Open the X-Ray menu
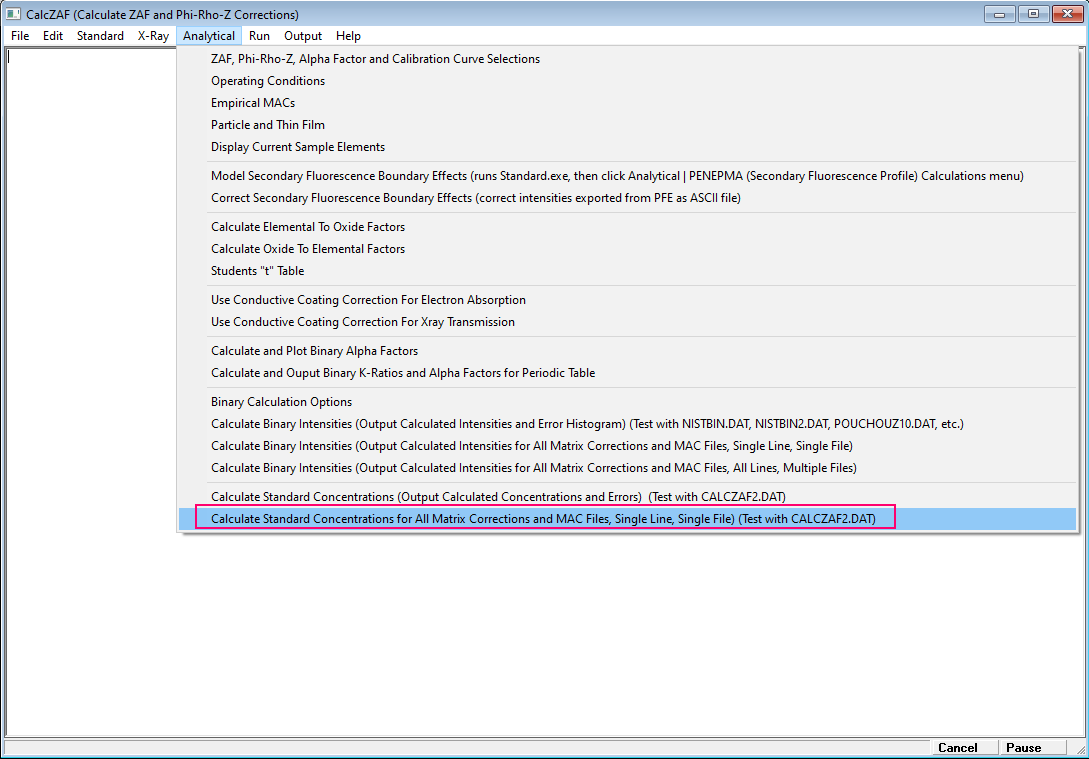1089x759 pixels. [153, 36]
